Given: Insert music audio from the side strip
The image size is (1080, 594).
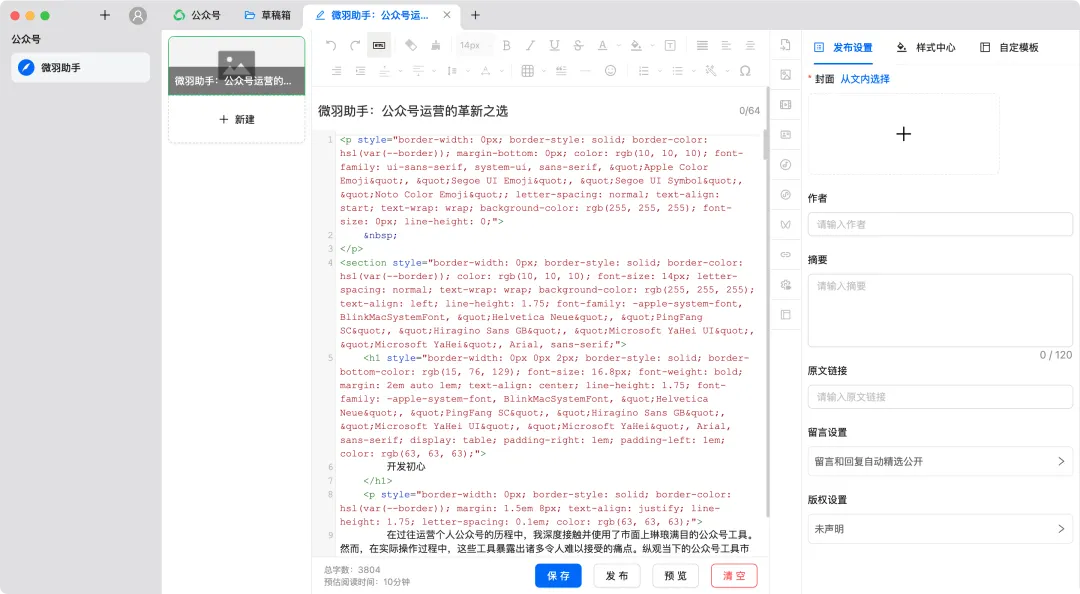Looking at the screenshot, I should (x=785, y=165).
